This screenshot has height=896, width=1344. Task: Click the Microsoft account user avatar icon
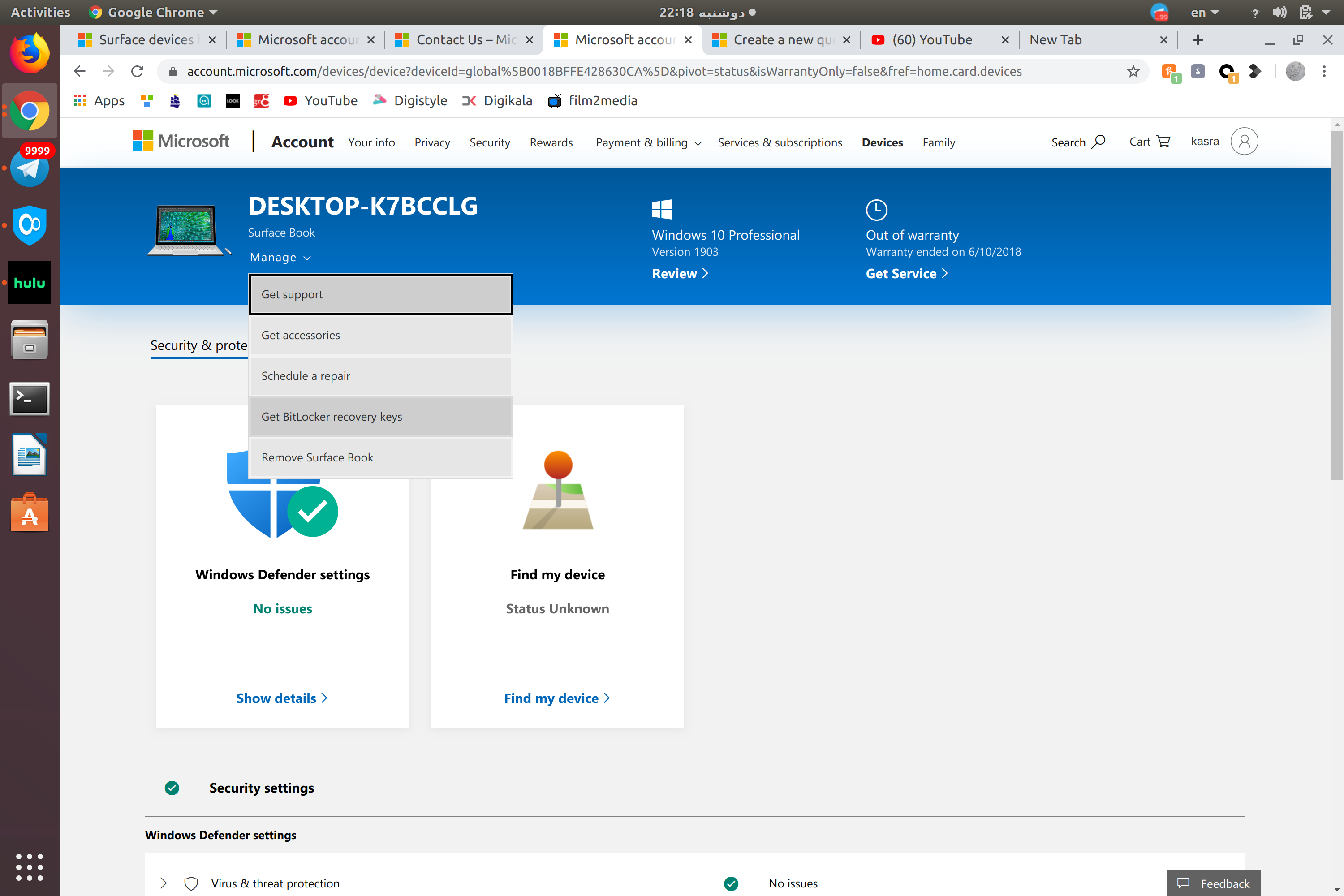pos(1243,141)
